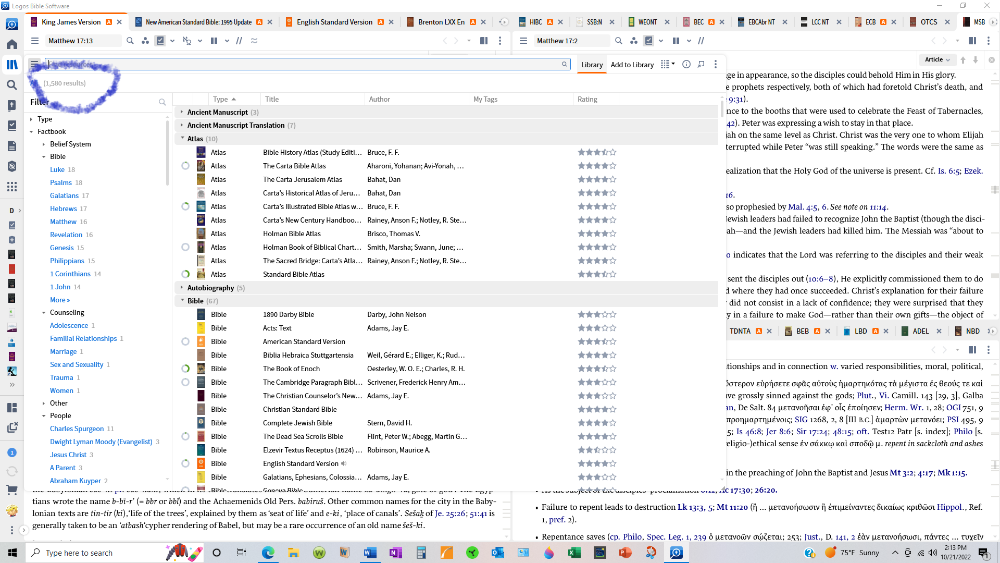Collapse the Bible (67) group

[182, 301]
